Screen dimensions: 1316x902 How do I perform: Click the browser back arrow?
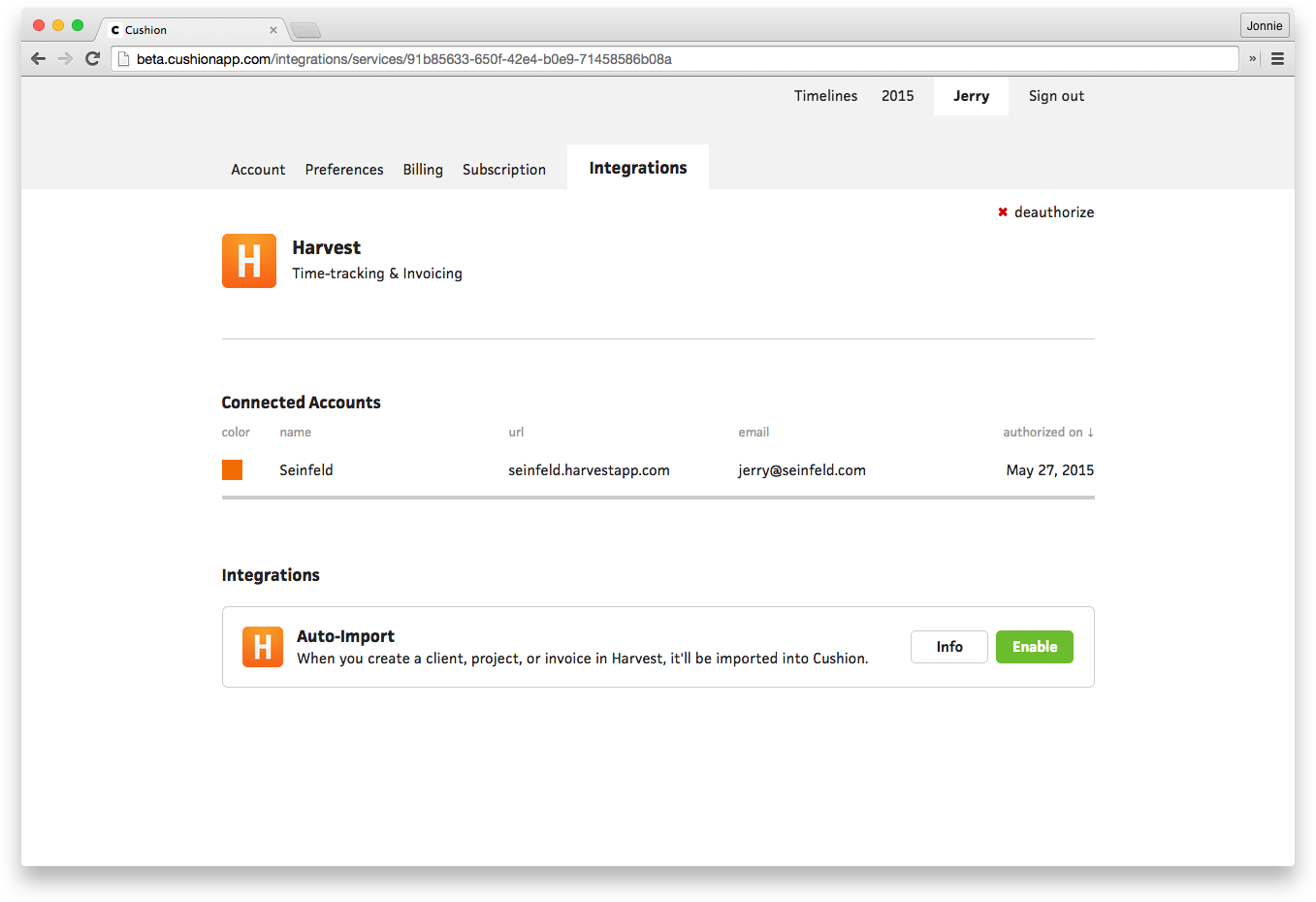[38, 58]
